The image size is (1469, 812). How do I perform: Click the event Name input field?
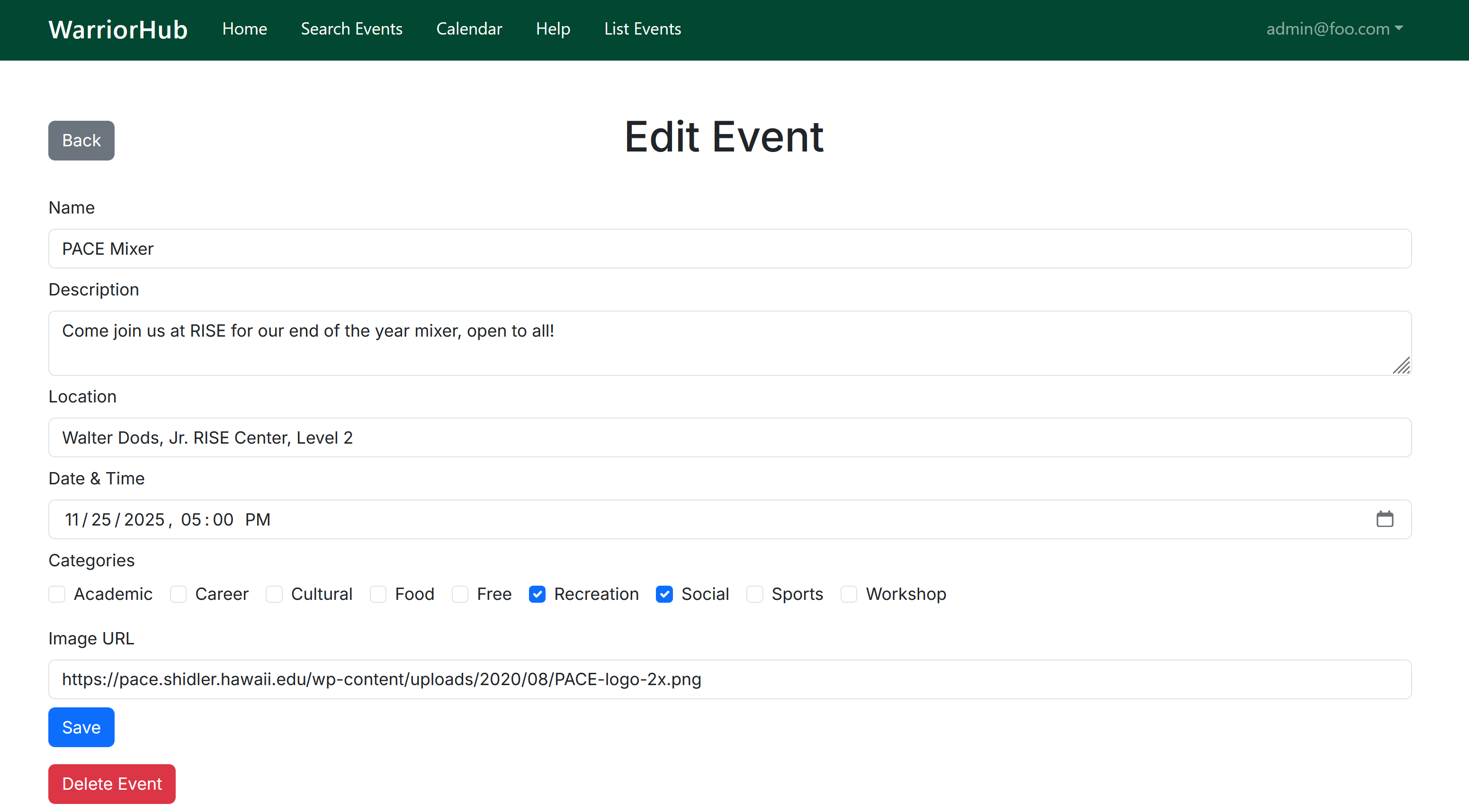pos(730,249)
